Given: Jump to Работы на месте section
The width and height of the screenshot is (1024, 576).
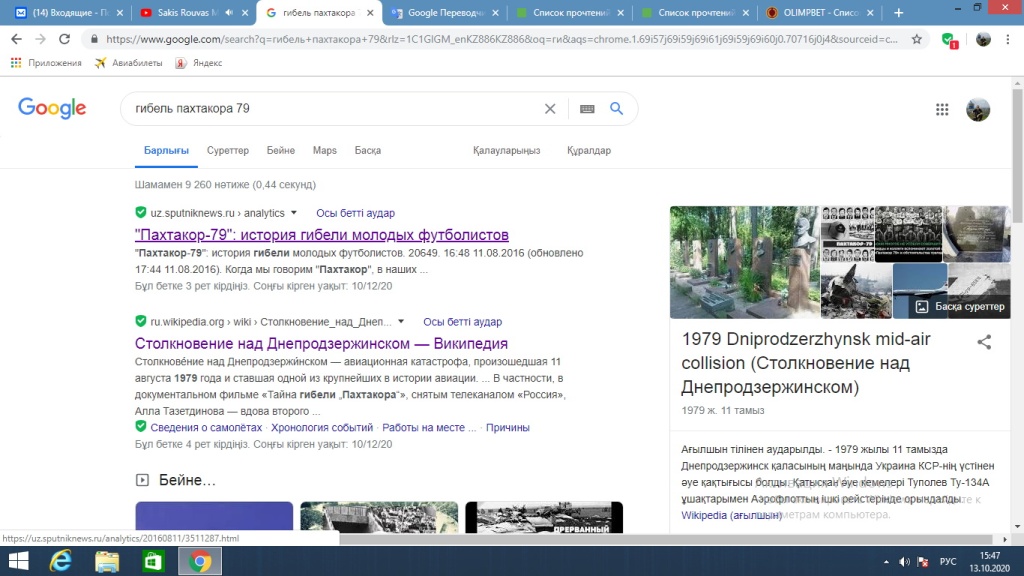Looking at the screenshot, I should pyautogui.click(x=429, y=427).
